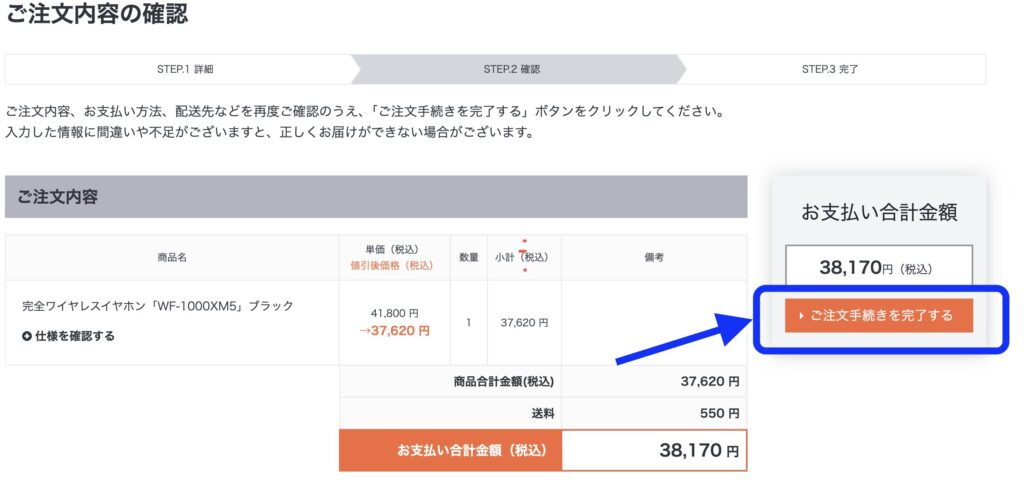Viewport: 1024px width, 492px height.
Task: Select the STEP.3 完了 step
Action: tap(829, 69)
